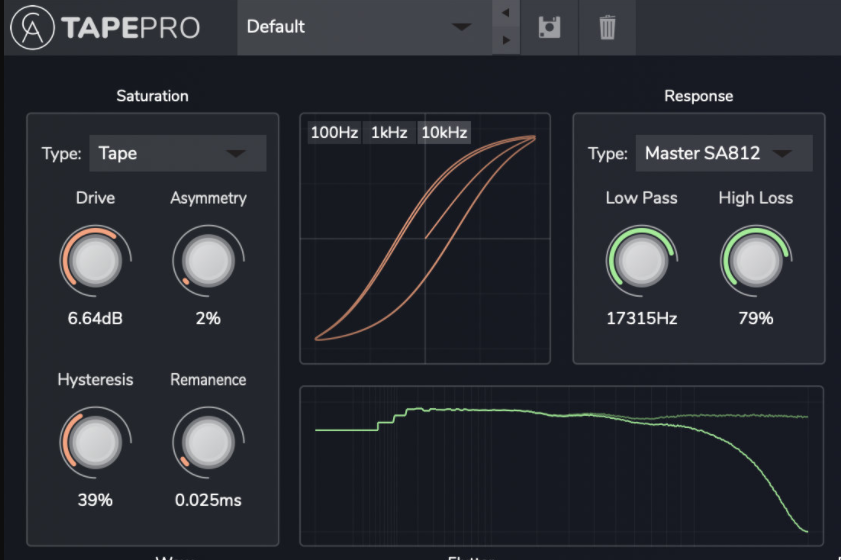Click the 79% High Loss value
Image resolution: width=841 pixels, height=560 pixels.
756,318
